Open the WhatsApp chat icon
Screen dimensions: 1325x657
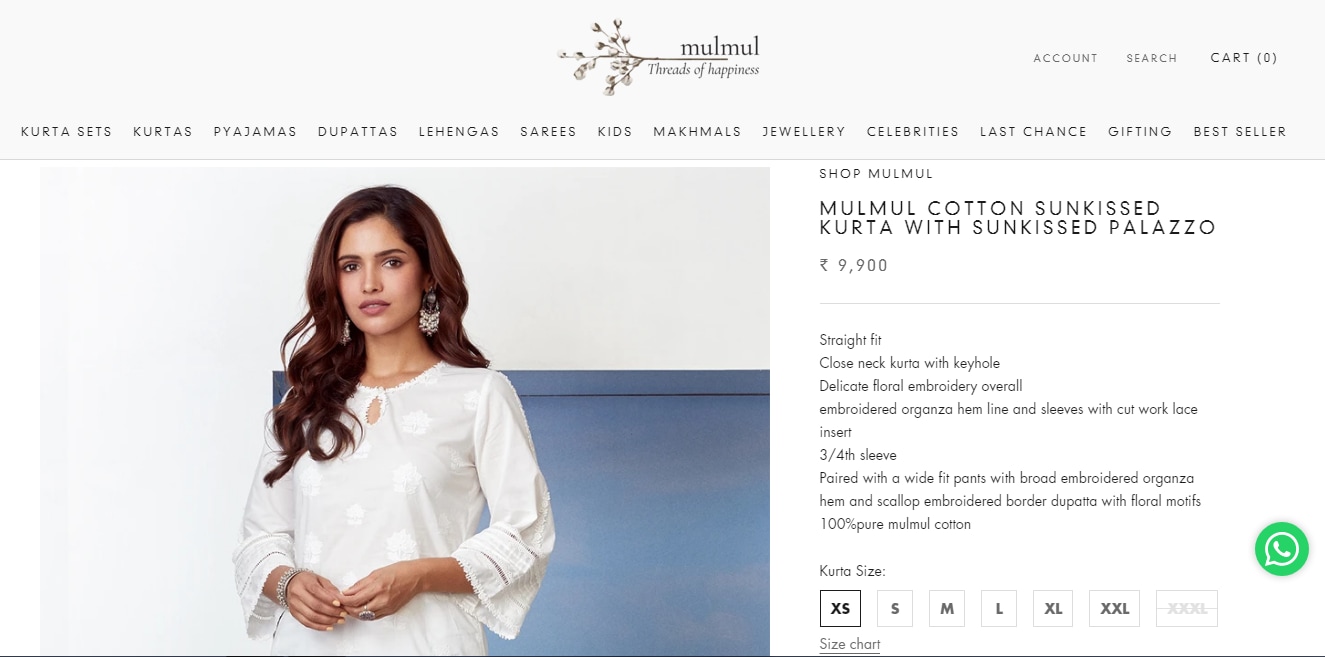pyautogui.click(x=1282, y=549)
